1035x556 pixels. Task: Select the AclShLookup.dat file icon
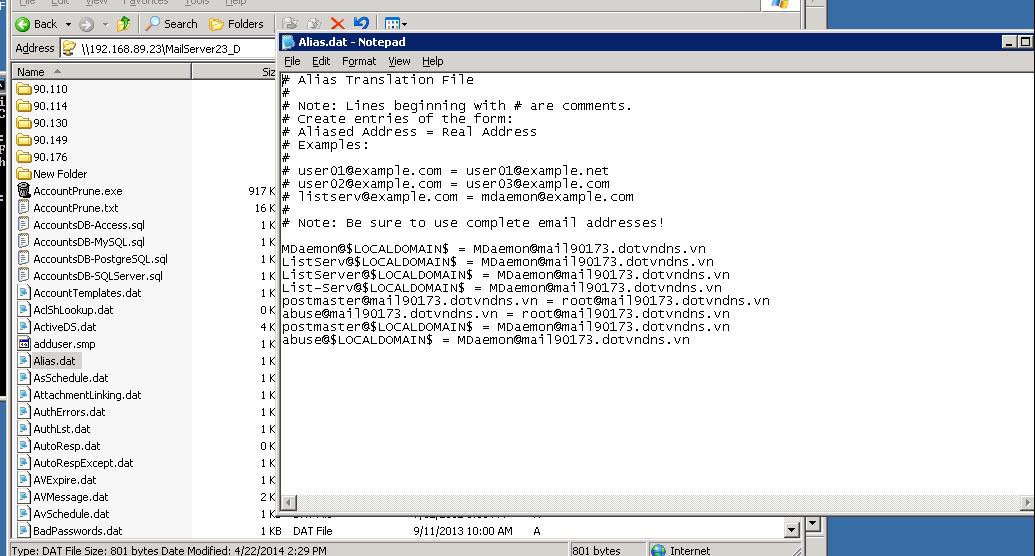coord(24,310)
